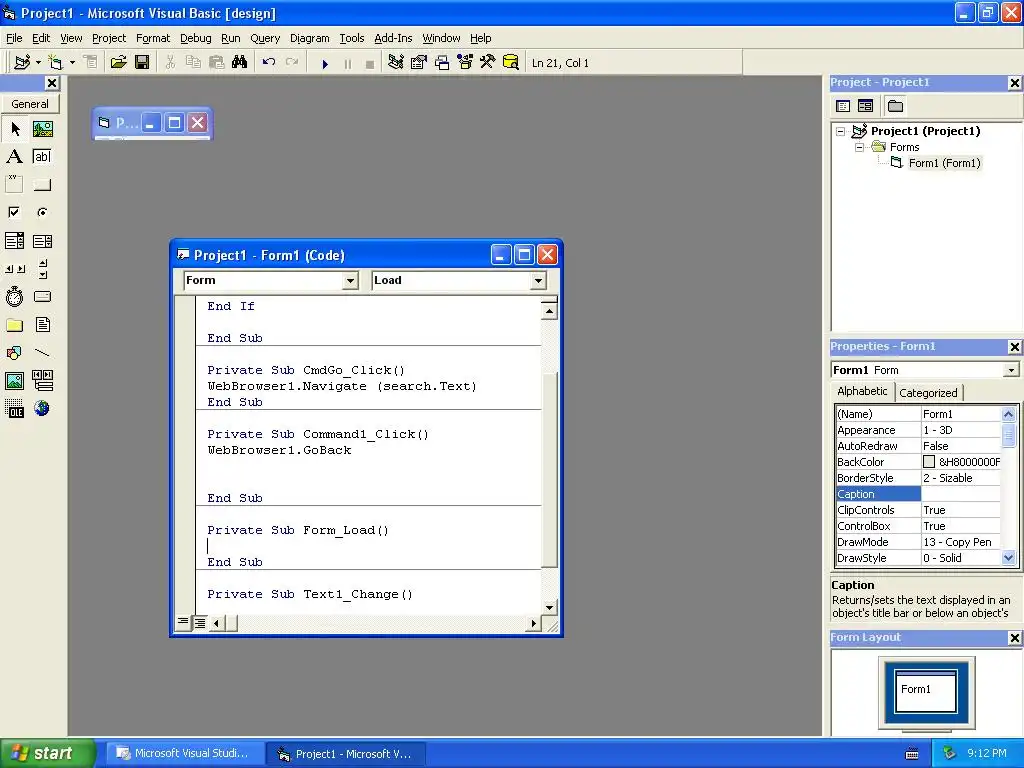Select Form1 (Form1) in project tree
Image resolution: width=1024 pixels, height=768 pixels.
pyautogui.click(x=944, y=163)
